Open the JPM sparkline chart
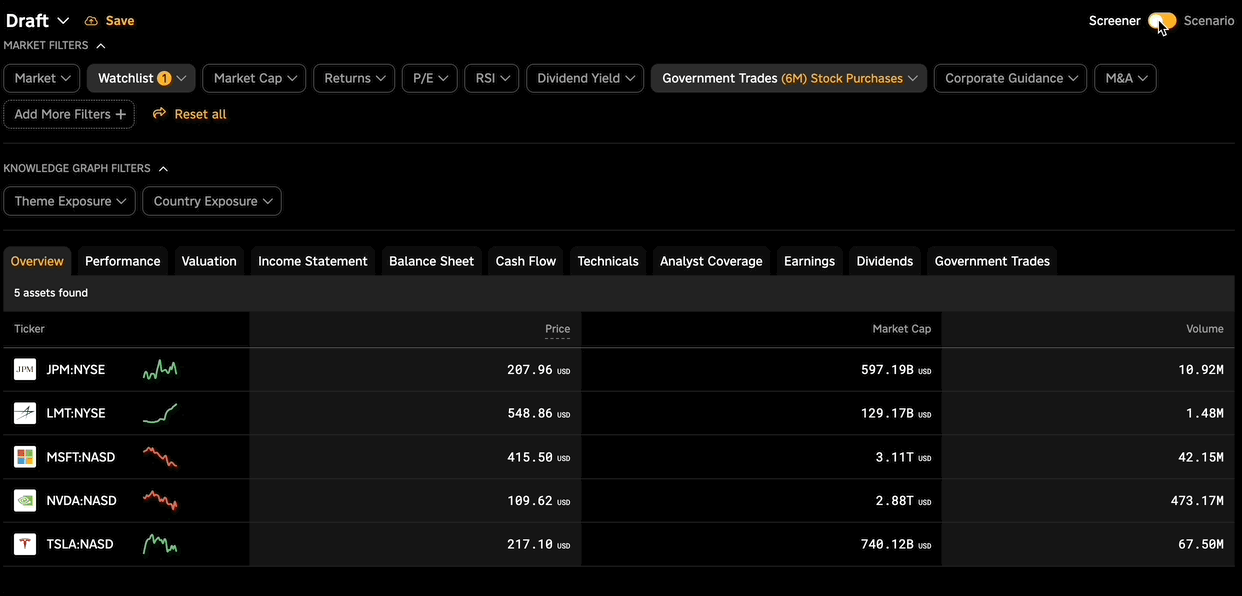The width and height of the screenshot is (1242, 596). coord(160,370)
